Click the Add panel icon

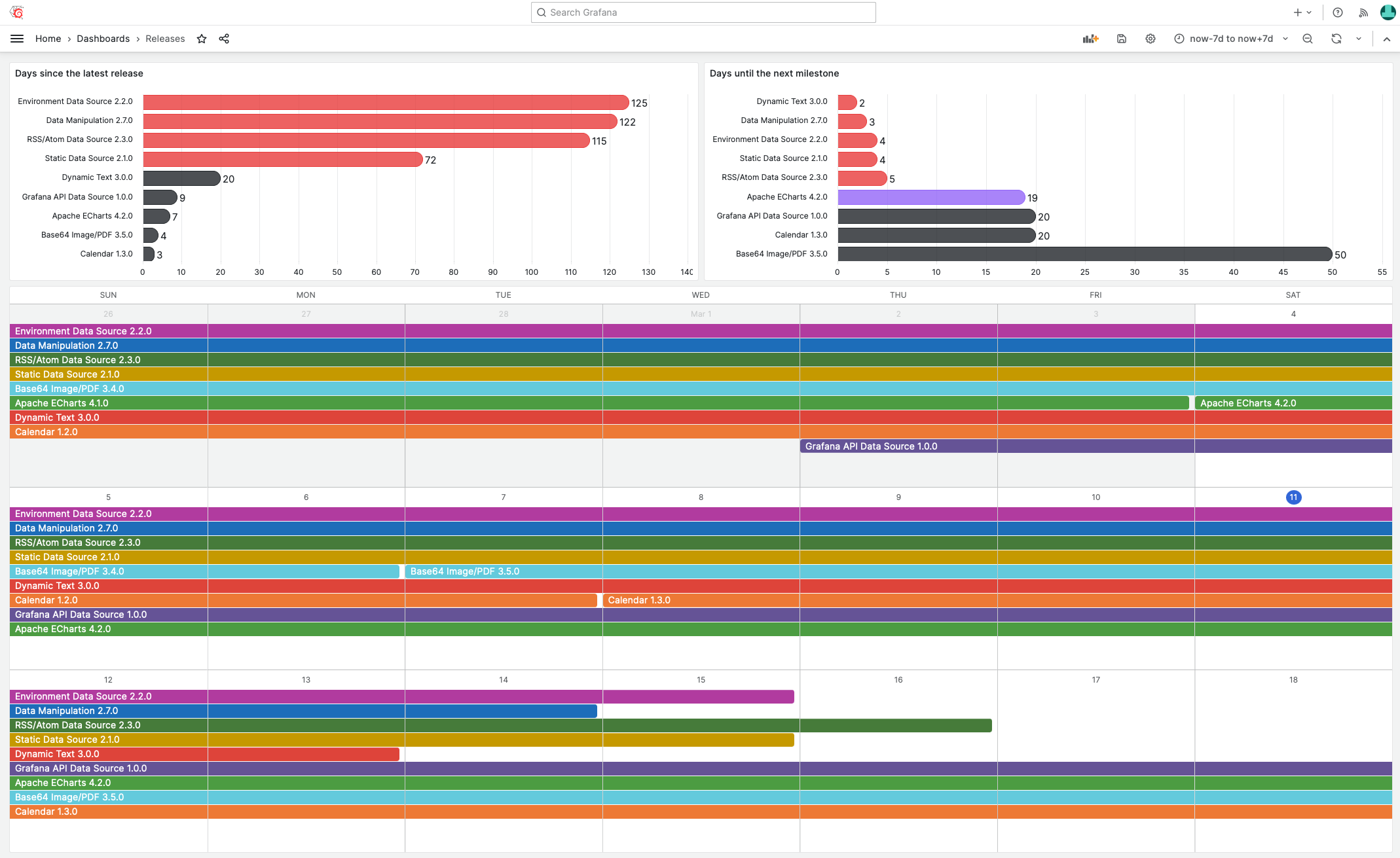[1090, 39]
